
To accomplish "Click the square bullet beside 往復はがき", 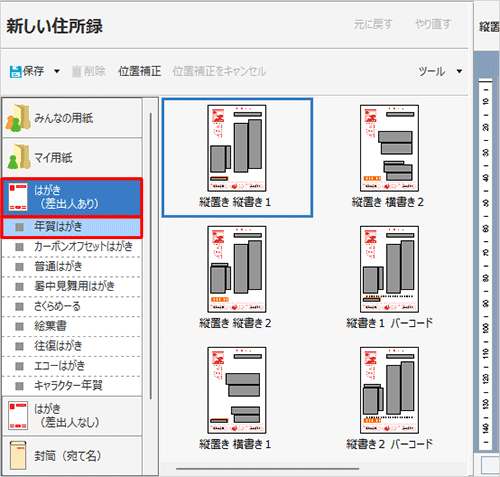I will [x=20, y=346].
